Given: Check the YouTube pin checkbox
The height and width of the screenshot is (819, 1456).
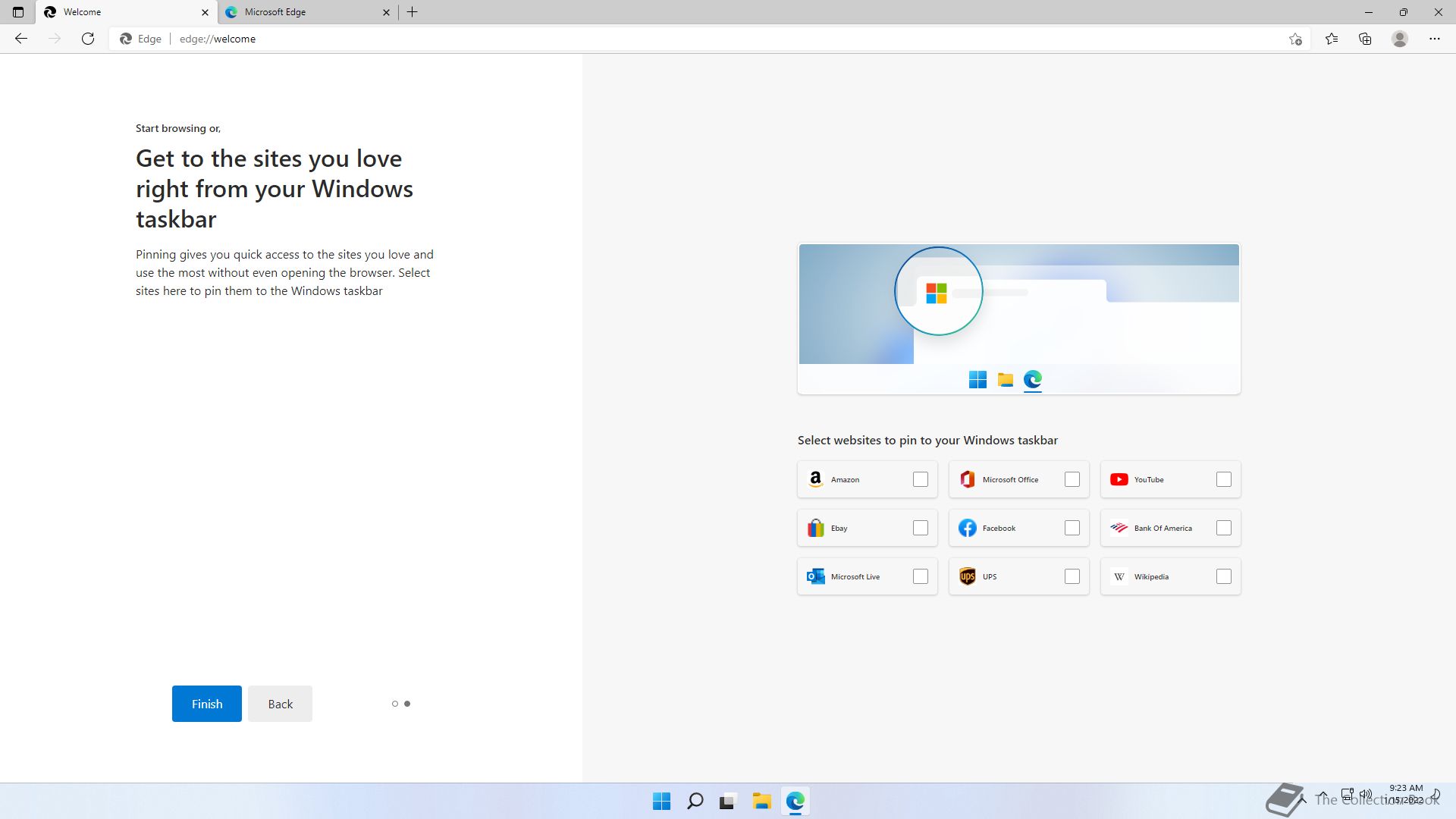Looking at the screenshot, I should coord(1224,479).
